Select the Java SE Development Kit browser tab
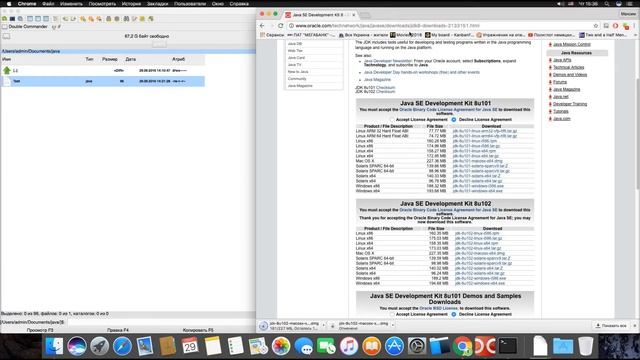This screenshot has height=360, width=640. click(x=320, y=15)
